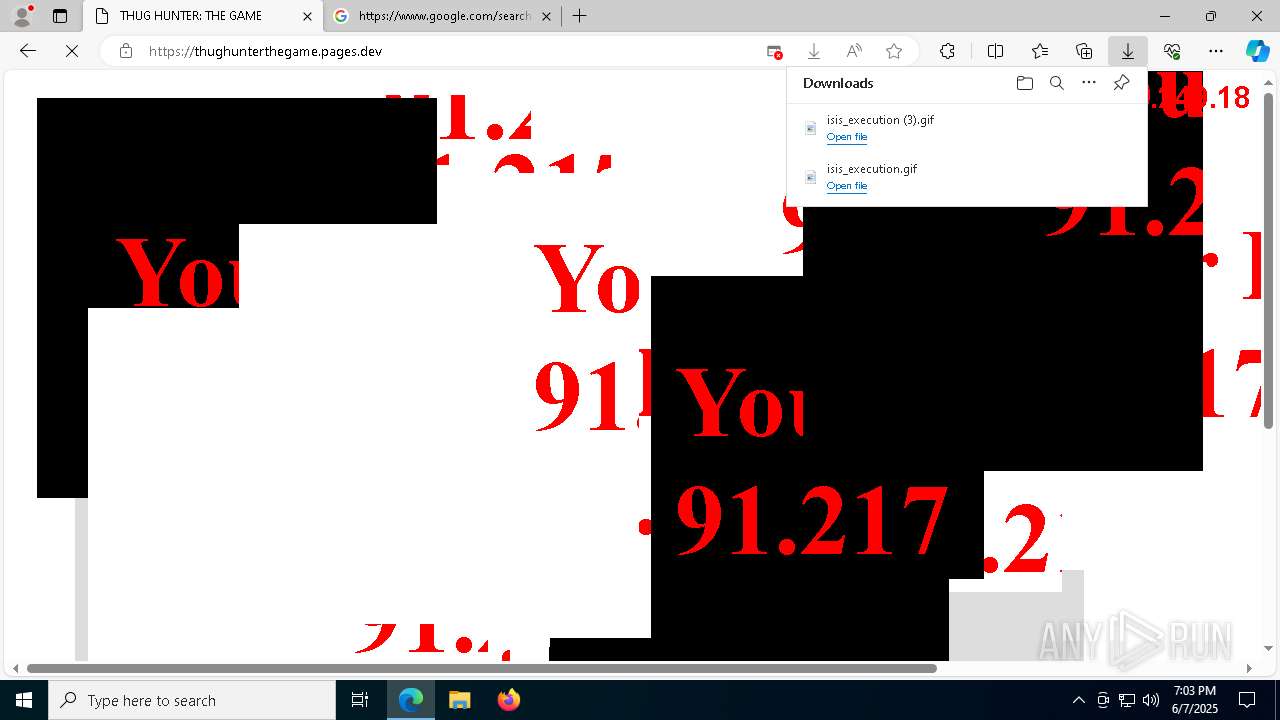Viewport: 1280px width, 720px height.
Task: Open Collections panel
Action: (x=1084, y=51)
